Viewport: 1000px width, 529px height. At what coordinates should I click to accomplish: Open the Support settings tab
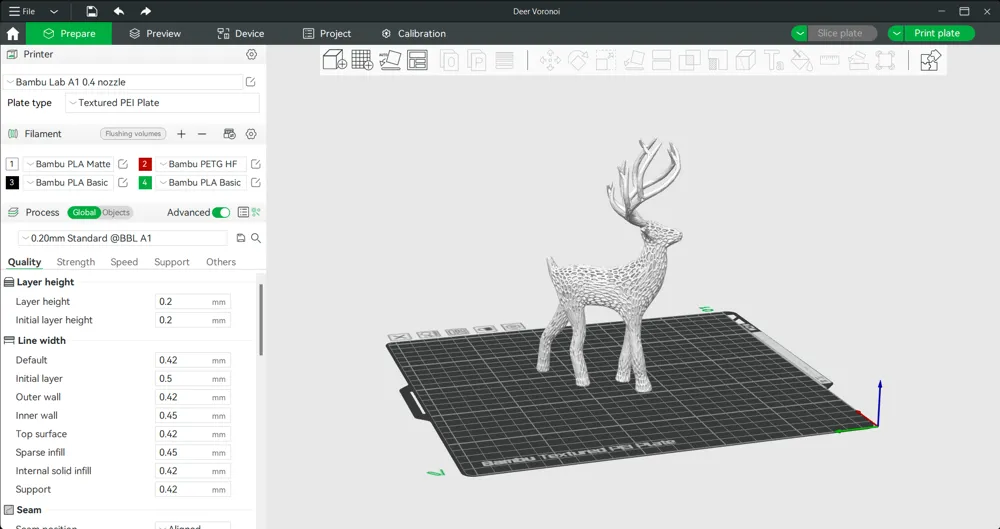172,262
